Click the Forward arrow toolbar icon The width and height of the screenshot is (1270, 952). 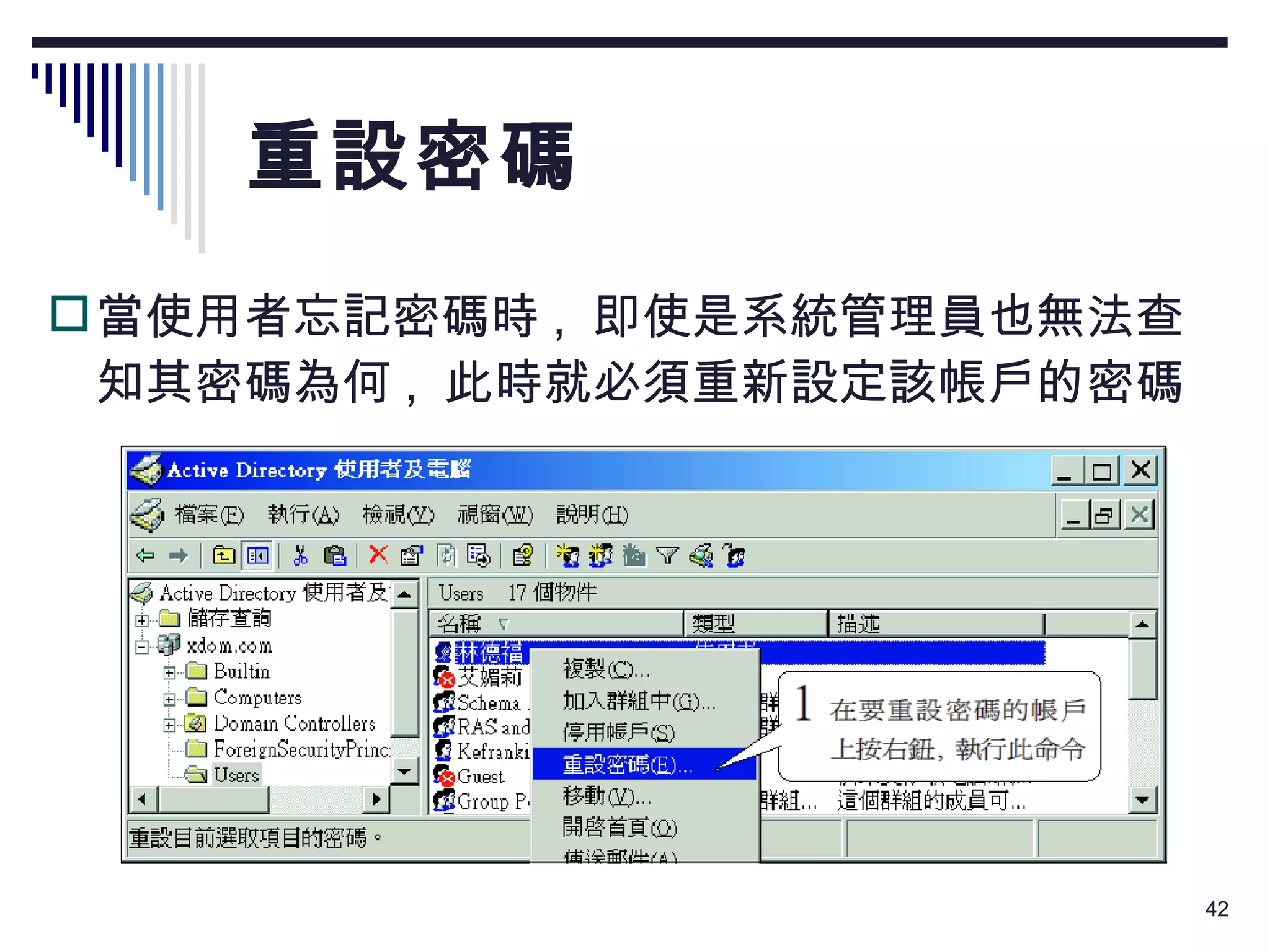(x=178, y=555)
